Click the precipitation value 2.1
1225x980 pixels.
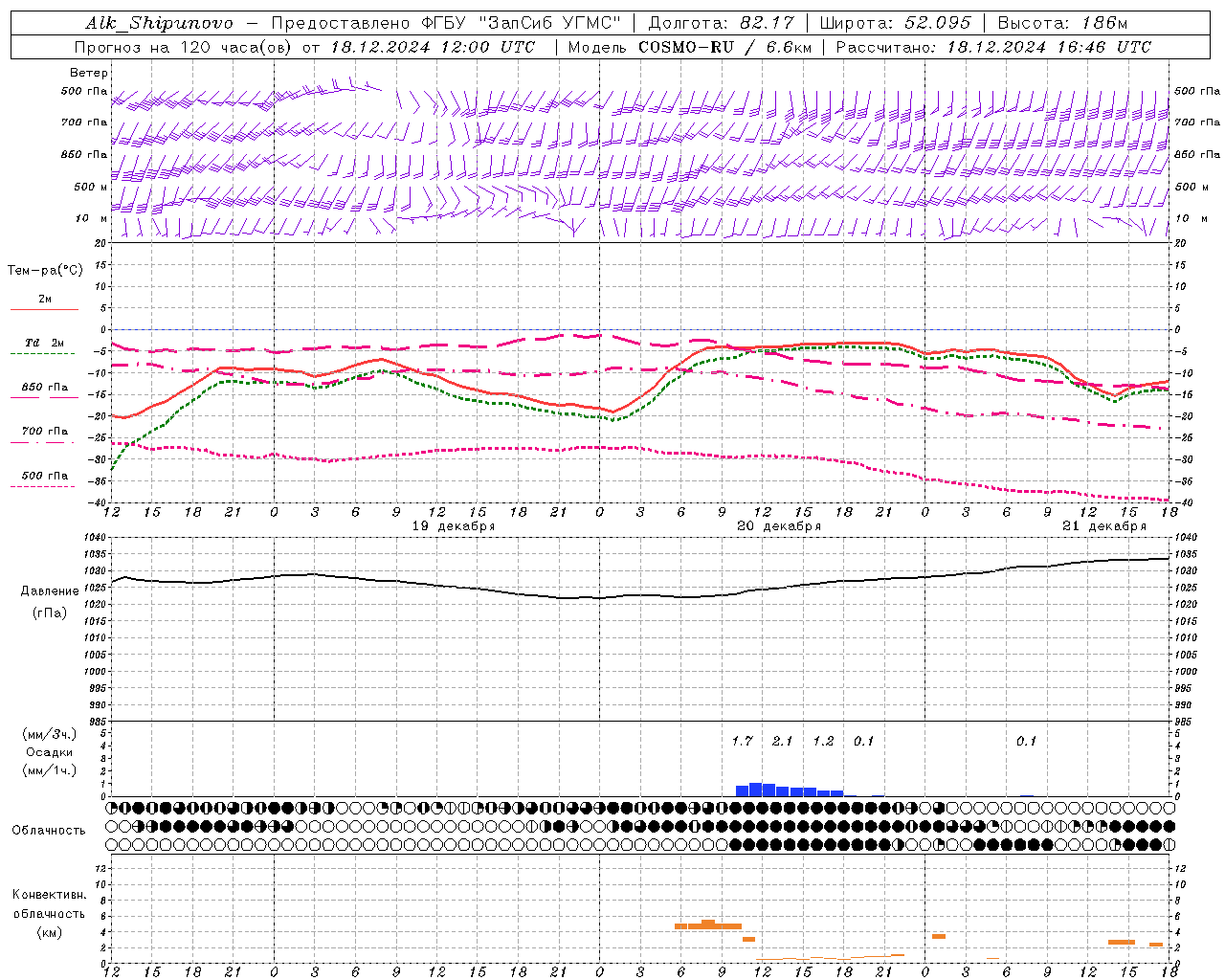(782, 741)
